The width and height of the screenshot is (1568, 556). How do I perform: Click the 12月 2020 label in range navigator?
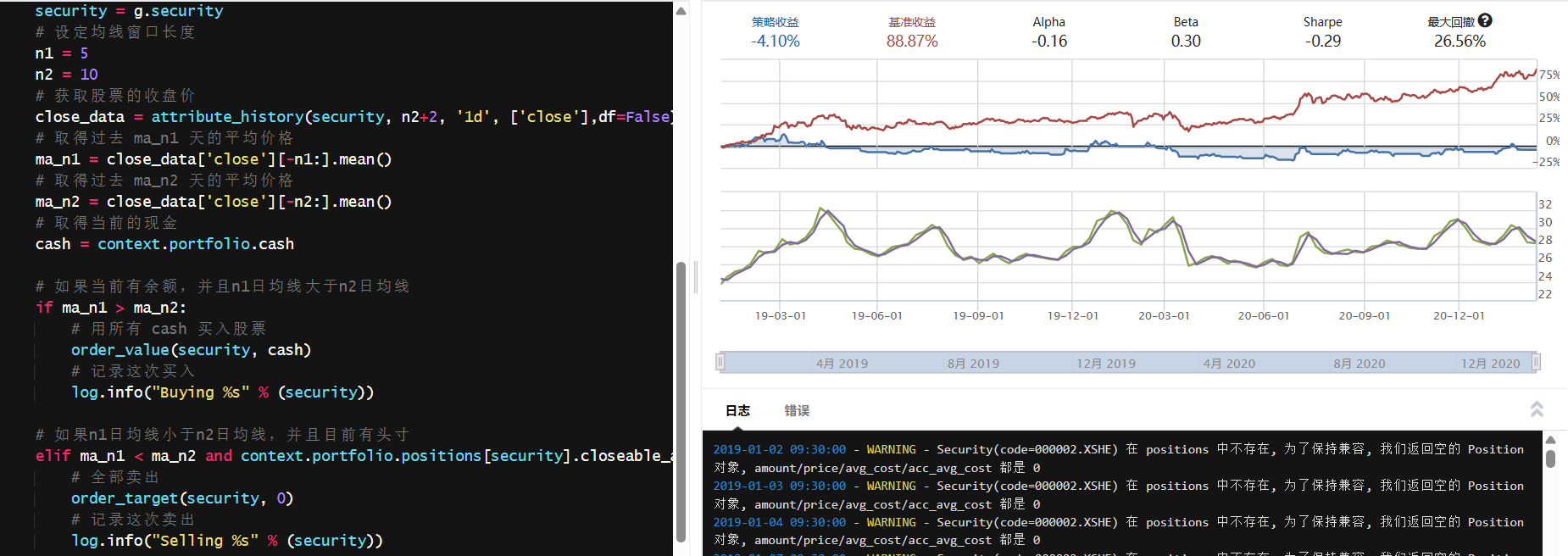1490,364
